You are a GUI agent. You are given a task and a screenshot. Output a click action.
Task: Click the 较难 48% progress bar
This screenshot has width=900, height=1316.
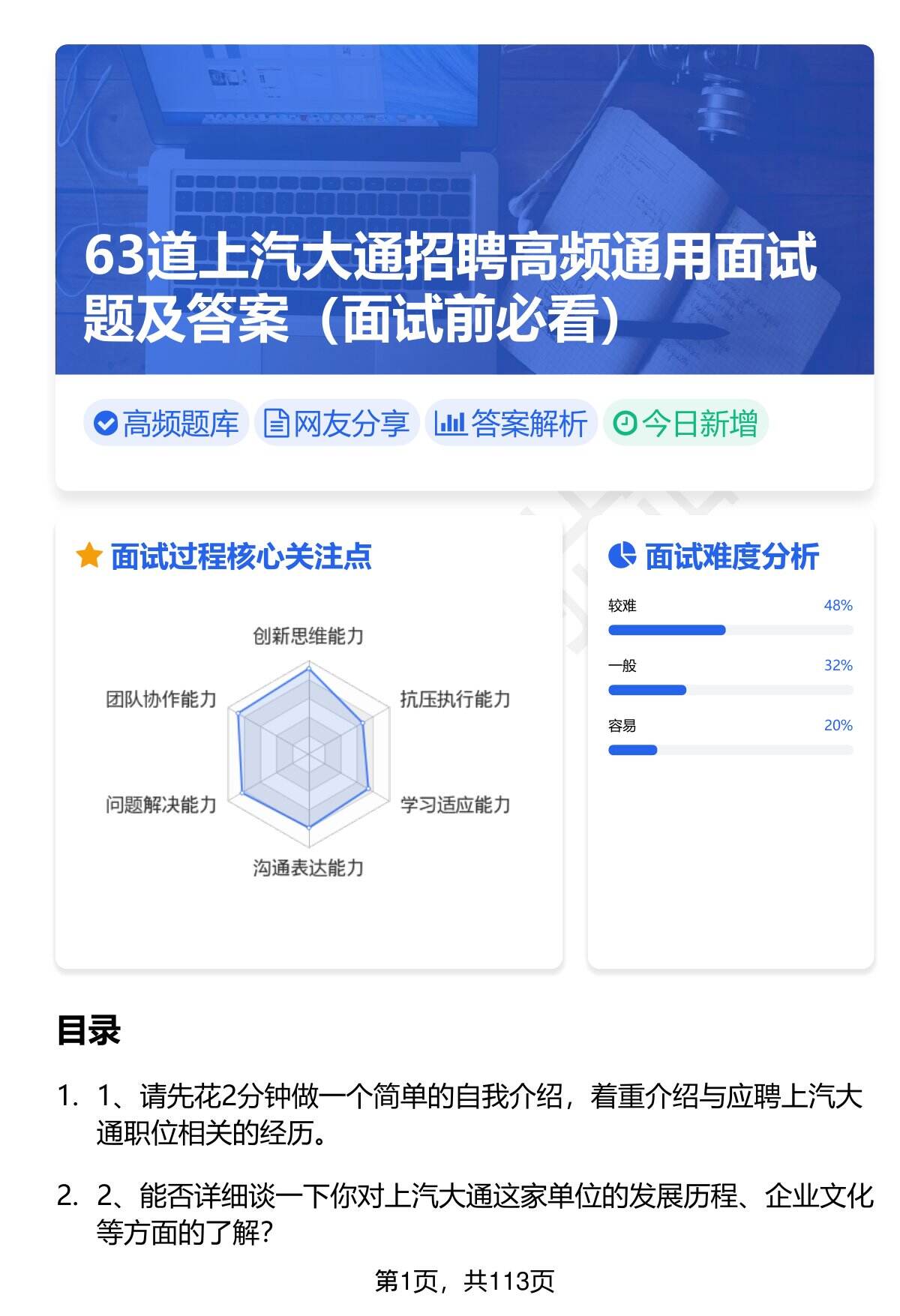[730, 630]
